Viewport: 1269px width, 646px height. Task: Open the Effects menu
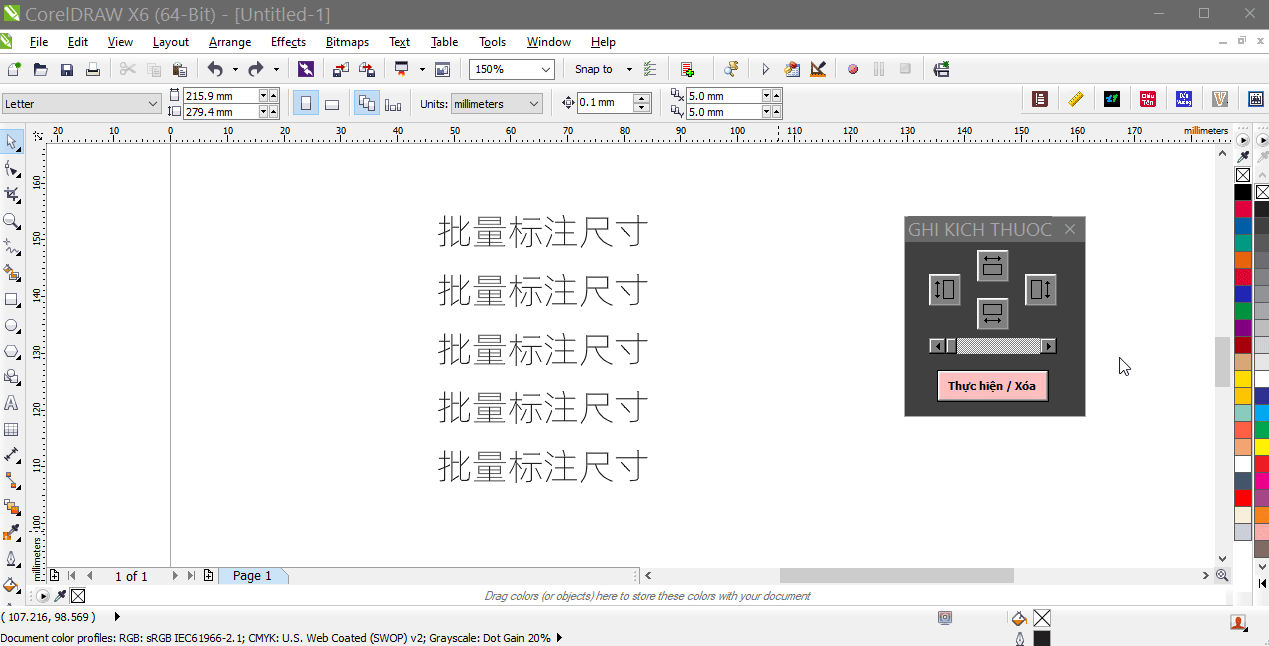click(288, 42)
